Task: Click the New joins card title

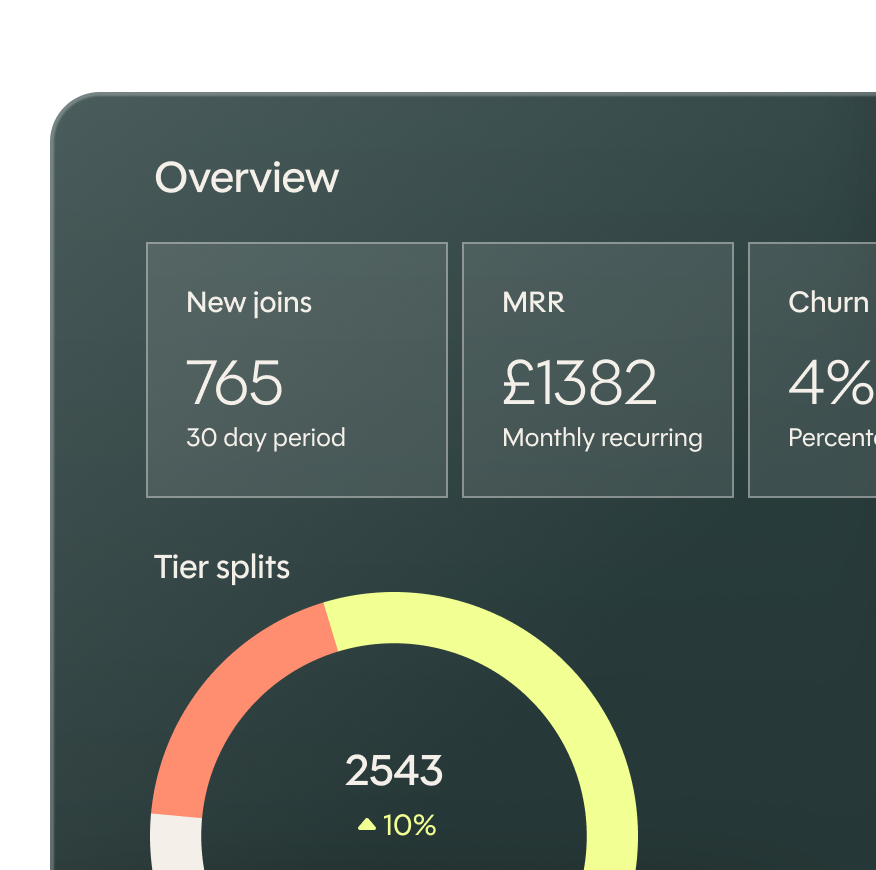Action: coord(249,303)
